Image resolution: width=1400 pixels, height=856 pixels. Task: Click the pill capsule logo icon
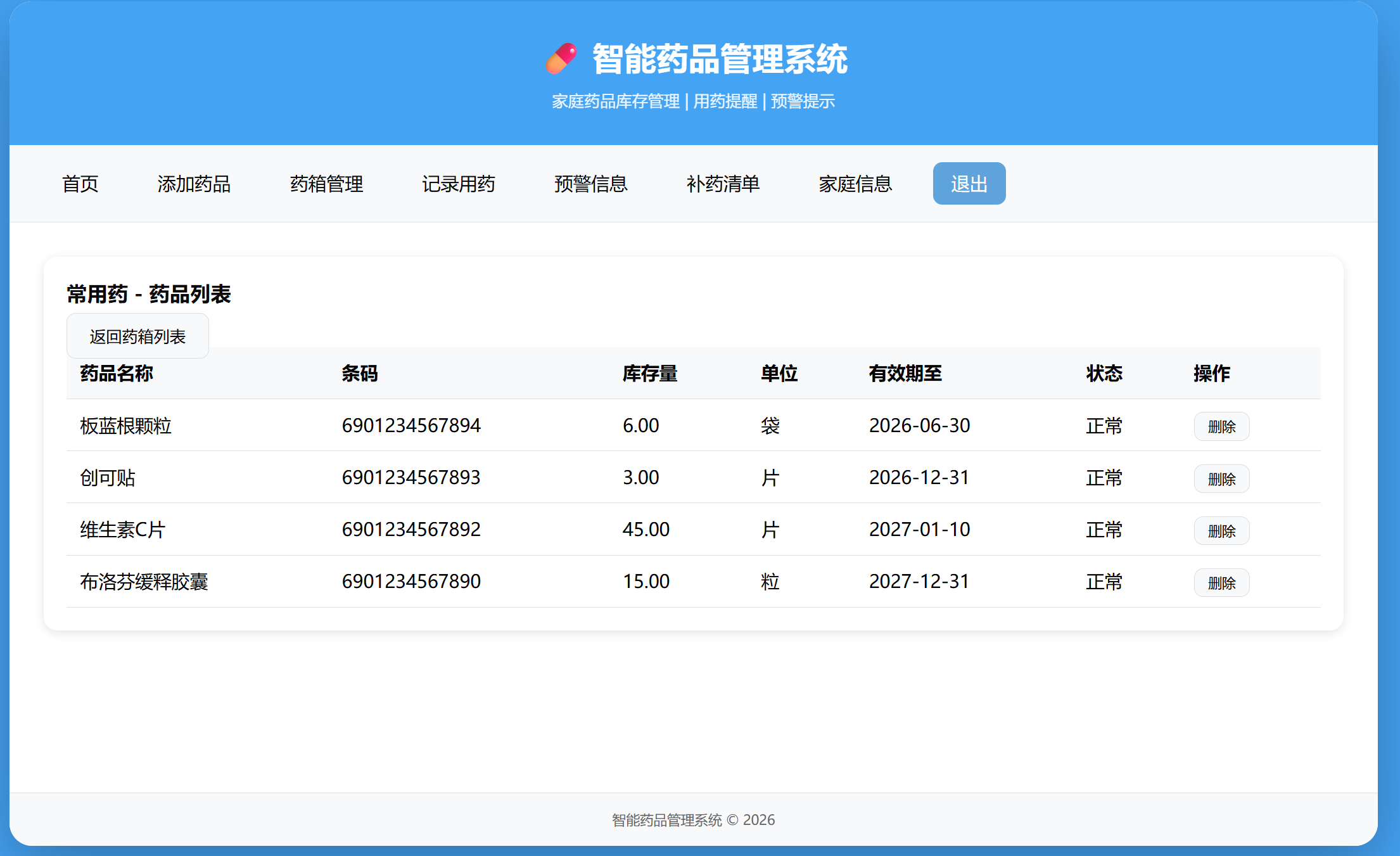(x=562, y=59)
